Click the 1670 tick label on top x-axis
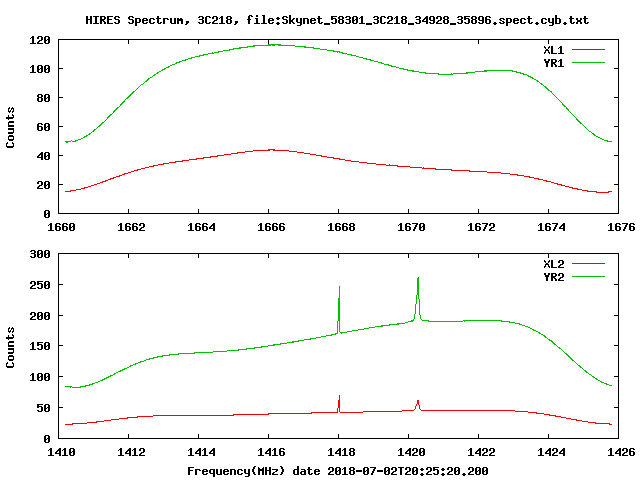This screenshot has height=480, width=640. pos(411,227)
